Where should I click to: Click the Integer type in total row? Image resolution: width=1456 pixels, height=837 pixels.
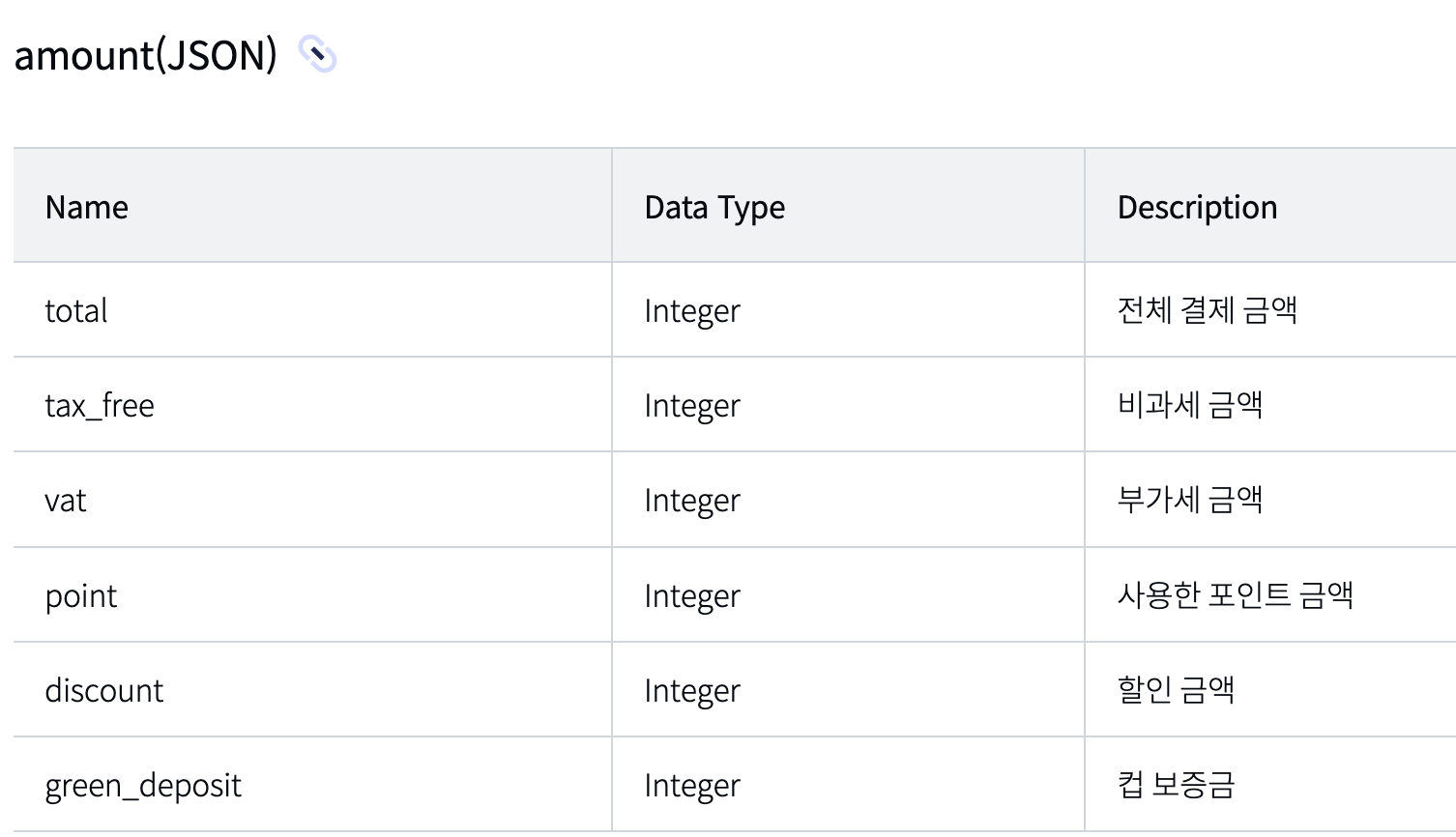pos(692,310)
